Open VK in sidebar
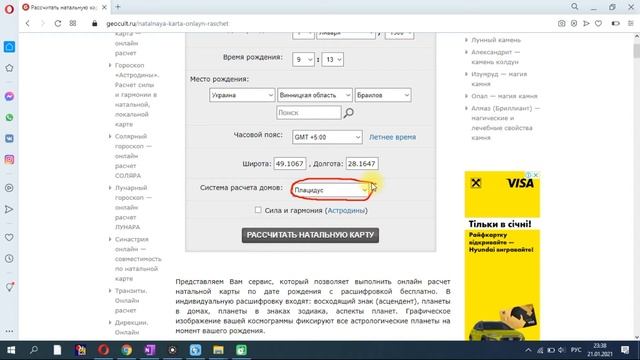 click(x=9, y=138)
